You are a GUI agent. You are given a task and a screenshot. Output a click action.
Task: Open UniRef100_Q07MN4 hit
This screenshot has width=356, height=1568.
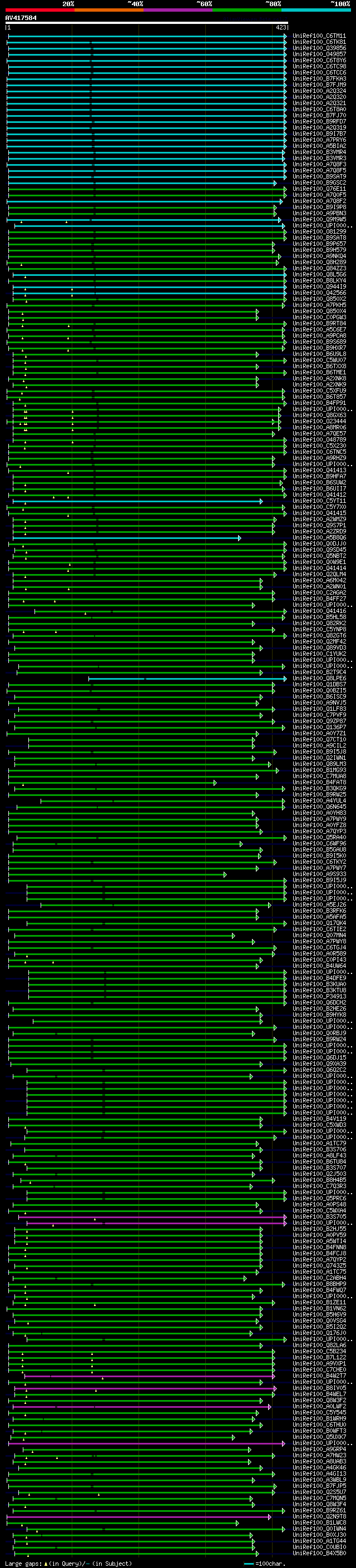[319, 936]
